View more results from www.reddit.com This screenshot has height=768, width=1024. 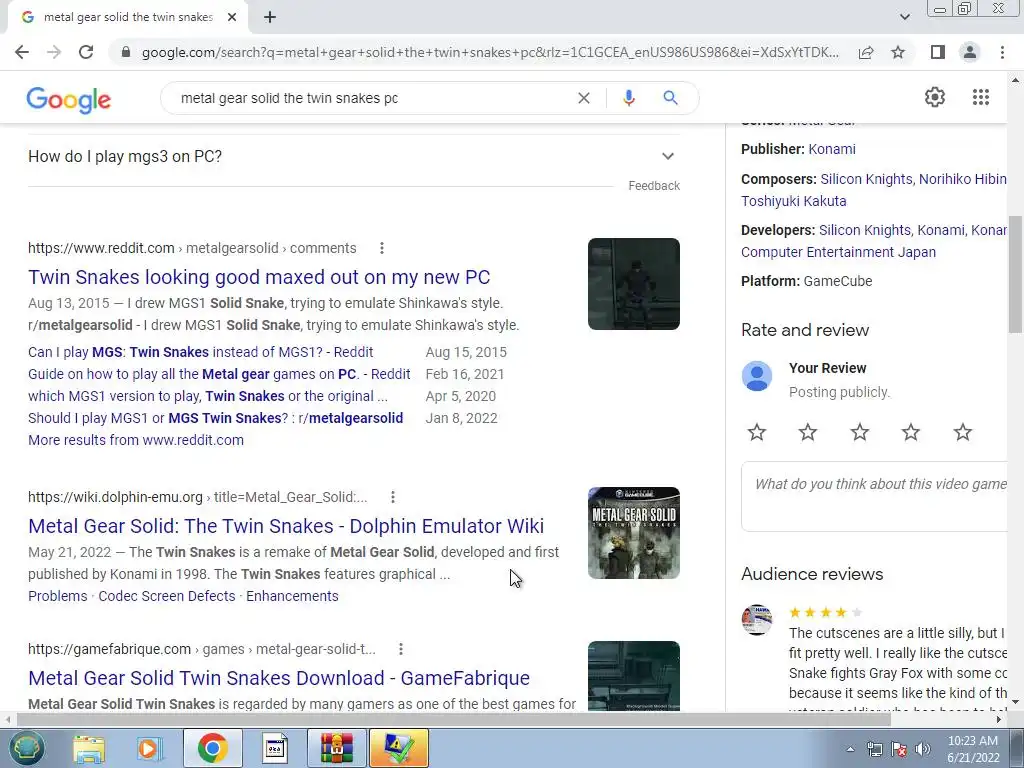pos(136,440)
